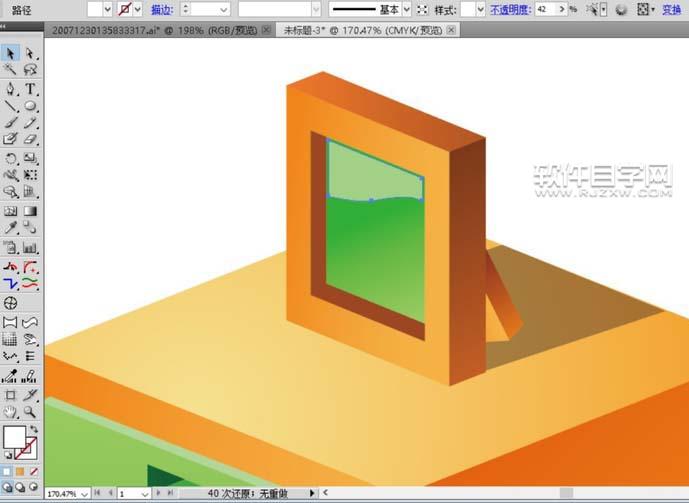This screenshot has width=689, height=503.
Task: Open the brush definition dropdown
Action: click(x=316, y=9)
